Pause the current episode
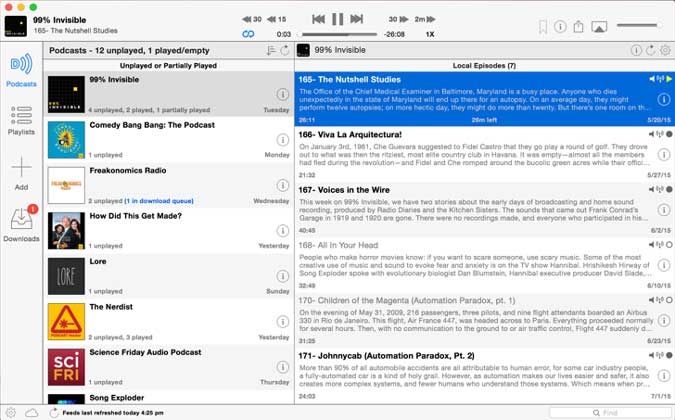 point(338,19)
